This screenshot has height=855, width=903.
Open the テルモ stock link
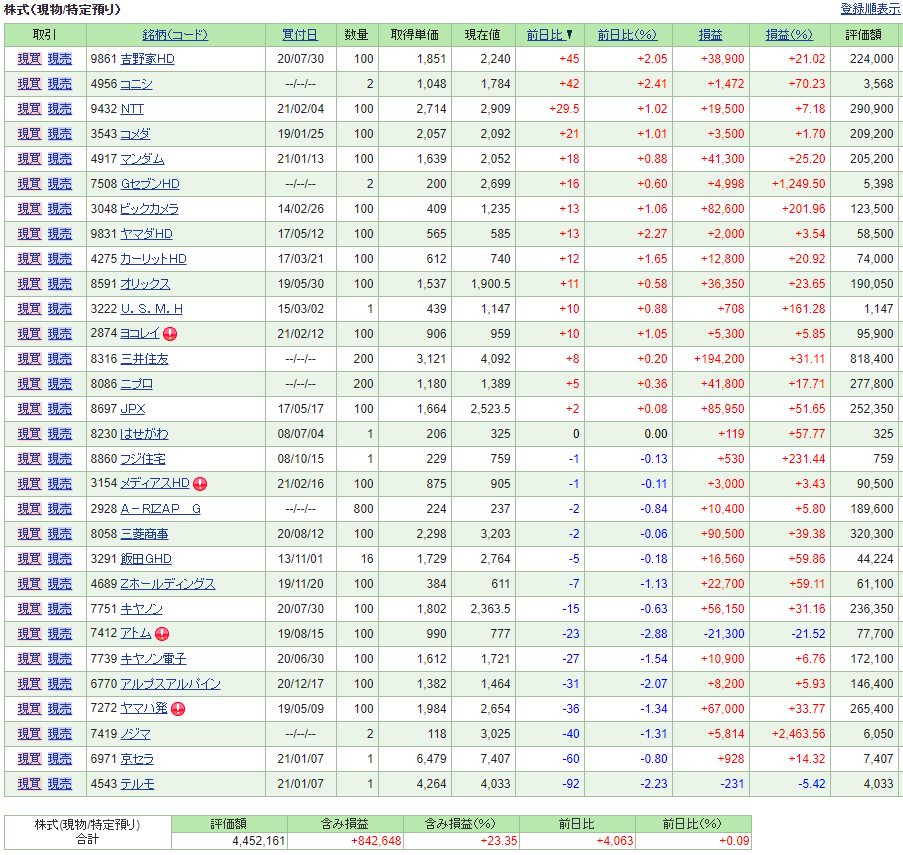(137, 784)
